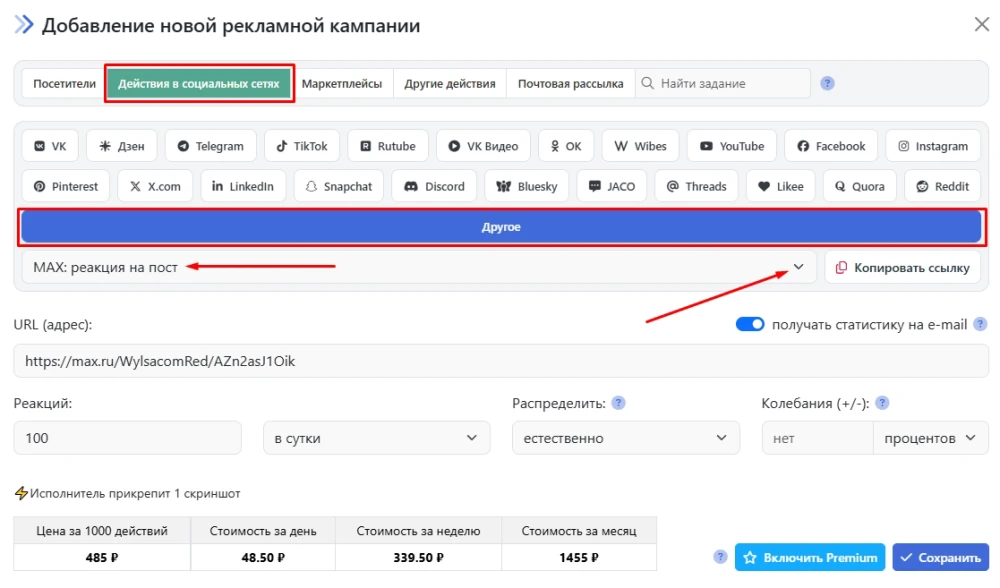Choose the Pinterest platform
The width and height of the screenshot is (1000, 588).
[x=65, y=185]
